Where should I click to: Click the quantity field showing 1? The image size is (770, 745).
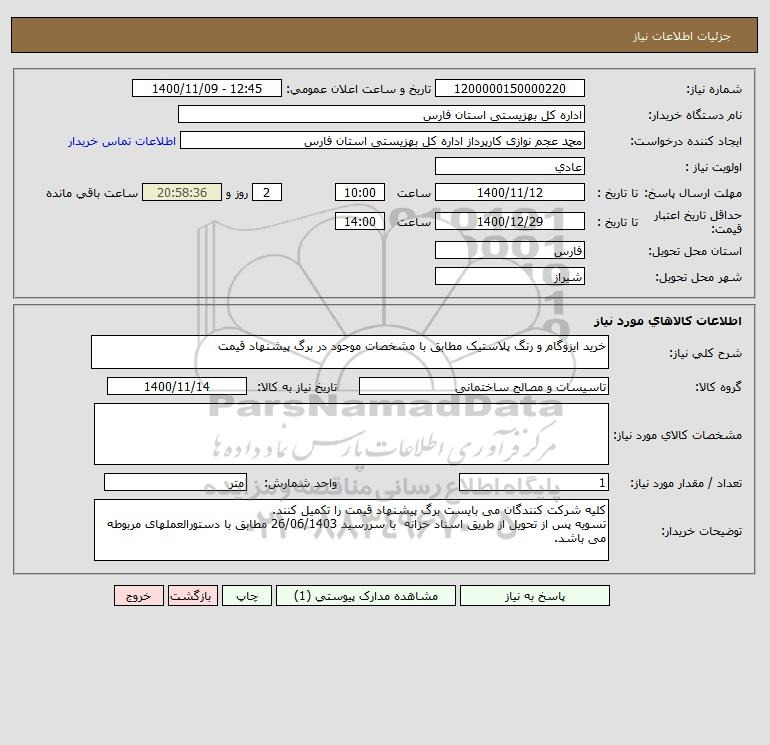click(534, 482)
